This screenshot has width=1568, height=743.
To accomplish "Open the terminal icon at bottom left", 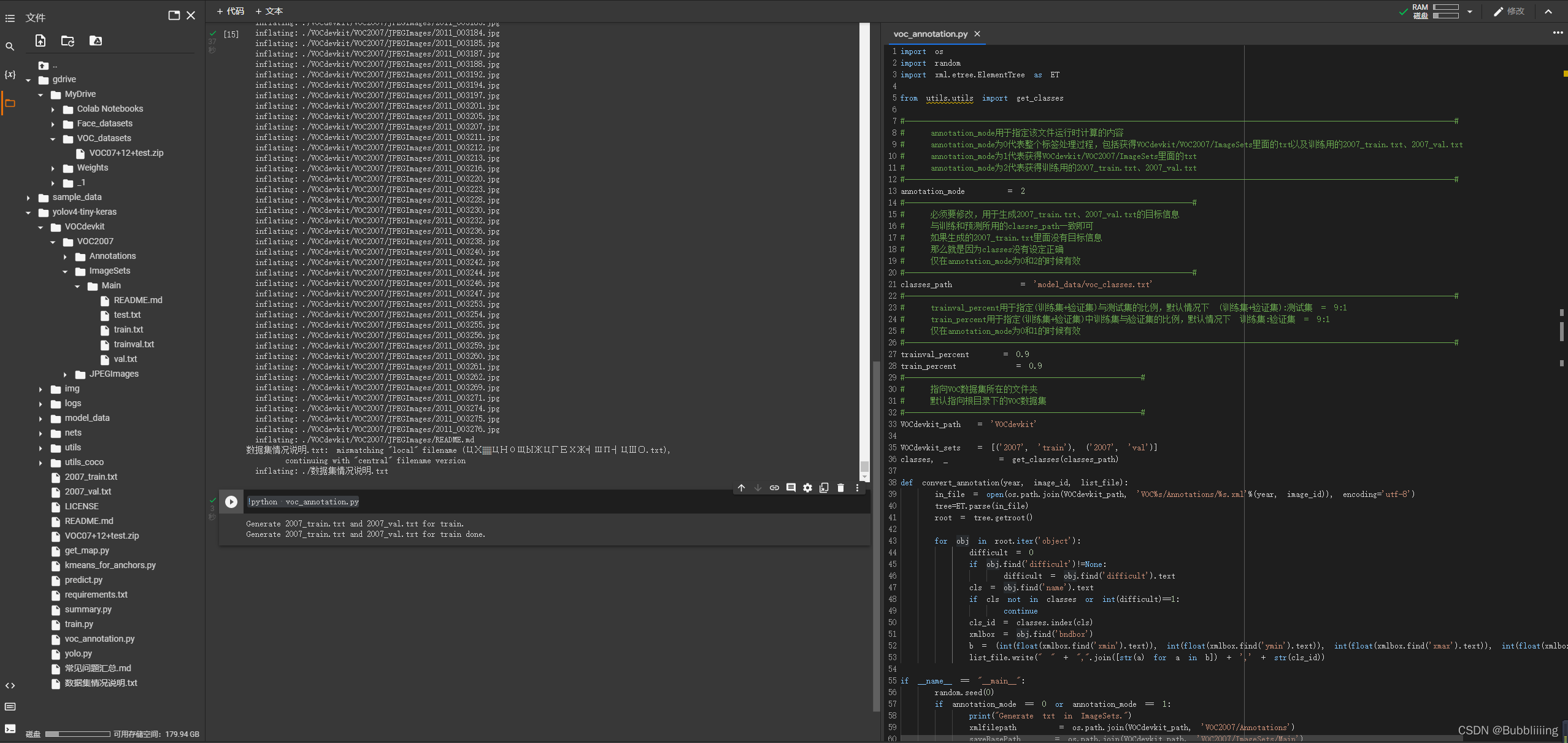I will [10, 729].
